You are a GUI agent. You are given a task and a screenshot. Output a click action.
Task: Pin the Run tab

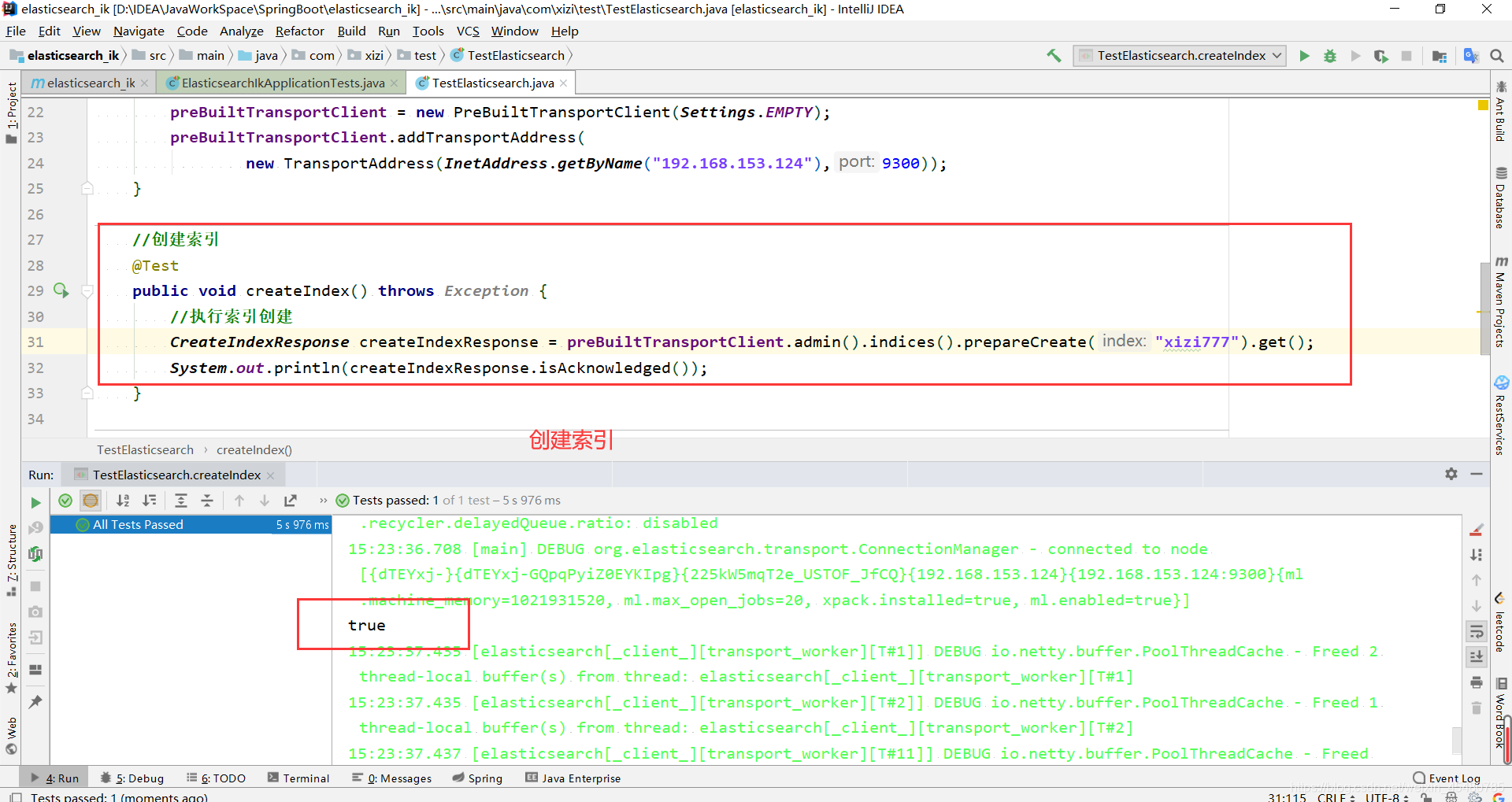point(35,701)
